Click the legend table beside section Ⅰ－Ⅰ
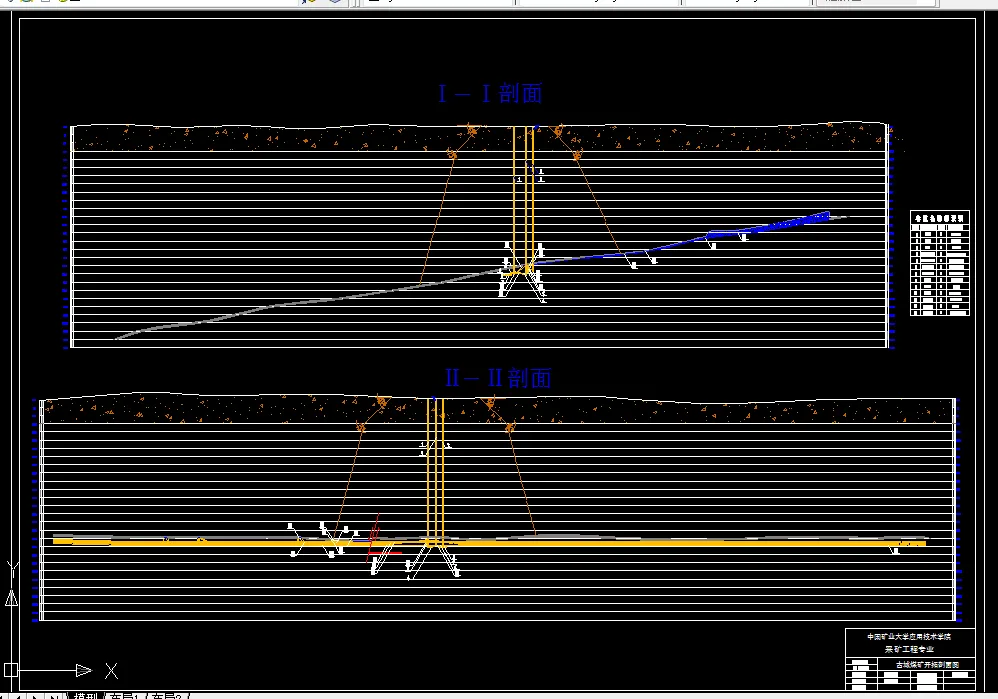The width and height of the screenshot is (998, 699). [x=939, y=263]
